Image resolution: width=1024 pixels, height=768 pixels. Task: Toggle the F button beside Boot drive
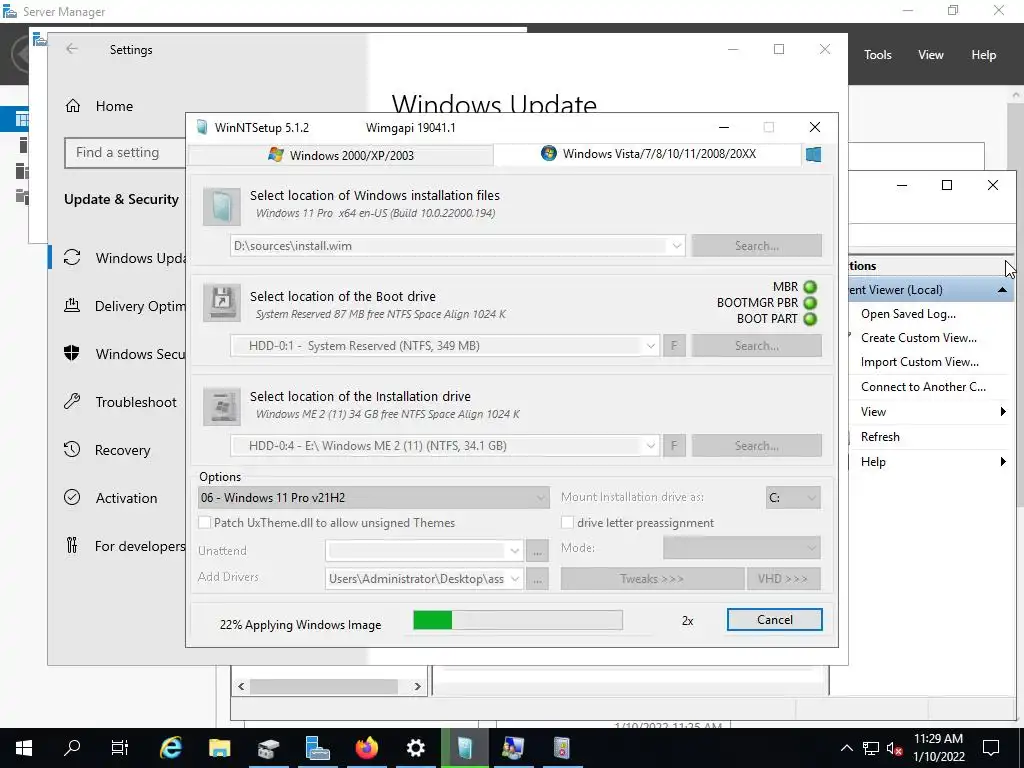click(x=674, y=345)
